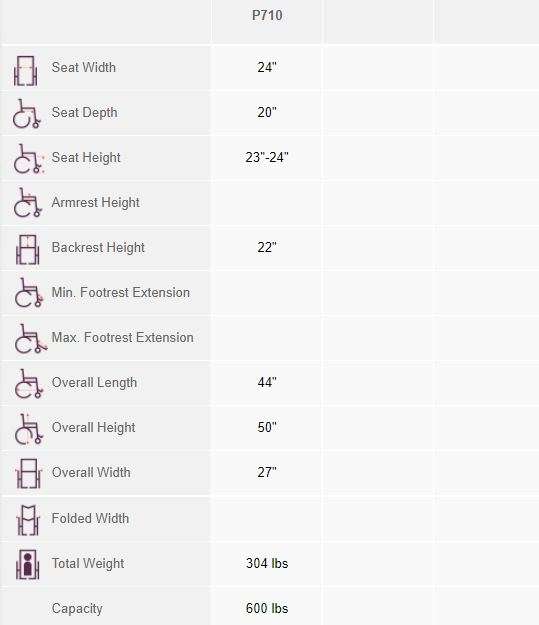Click the Overall Height icon
The height and width of the screenshot is (625, 539).
(28, 429)
